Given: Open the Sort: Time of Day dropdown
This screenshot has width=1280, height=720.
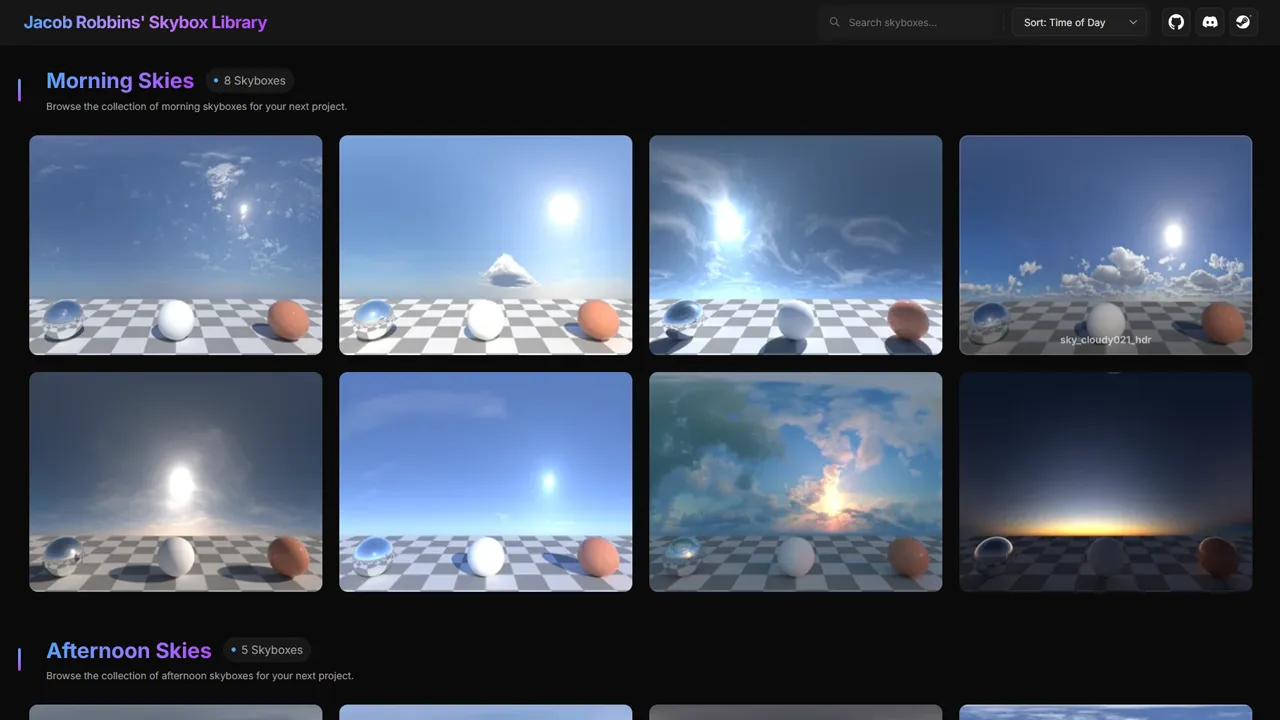Looking at the screenshot, I should click(x=1079, y=21).
